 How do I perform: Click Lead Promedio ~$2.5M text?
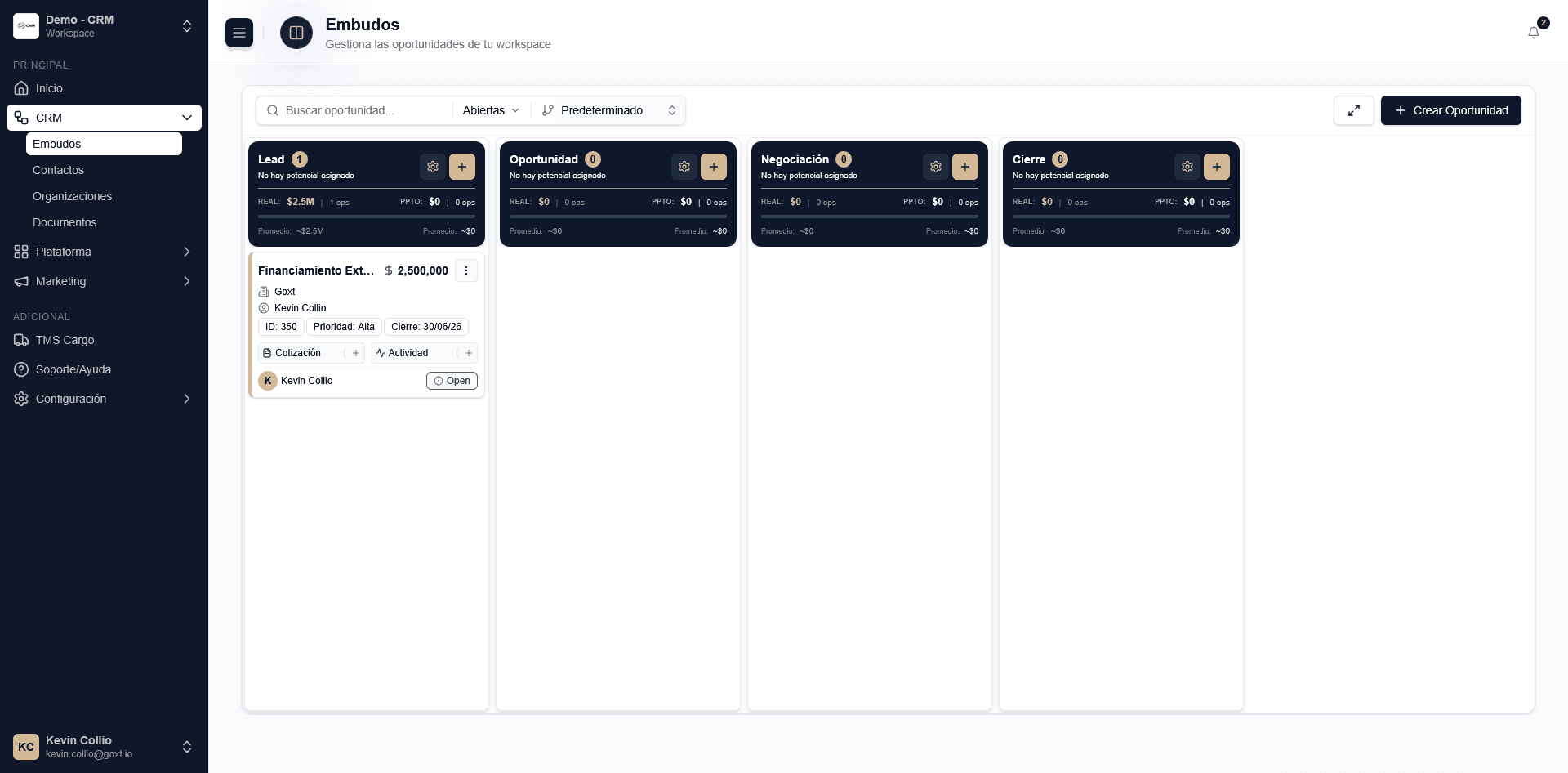[x=291, y=231]
